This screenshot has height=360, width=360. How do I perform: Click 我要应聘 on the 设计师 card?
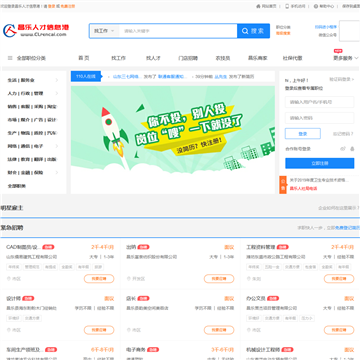(99, 330)
